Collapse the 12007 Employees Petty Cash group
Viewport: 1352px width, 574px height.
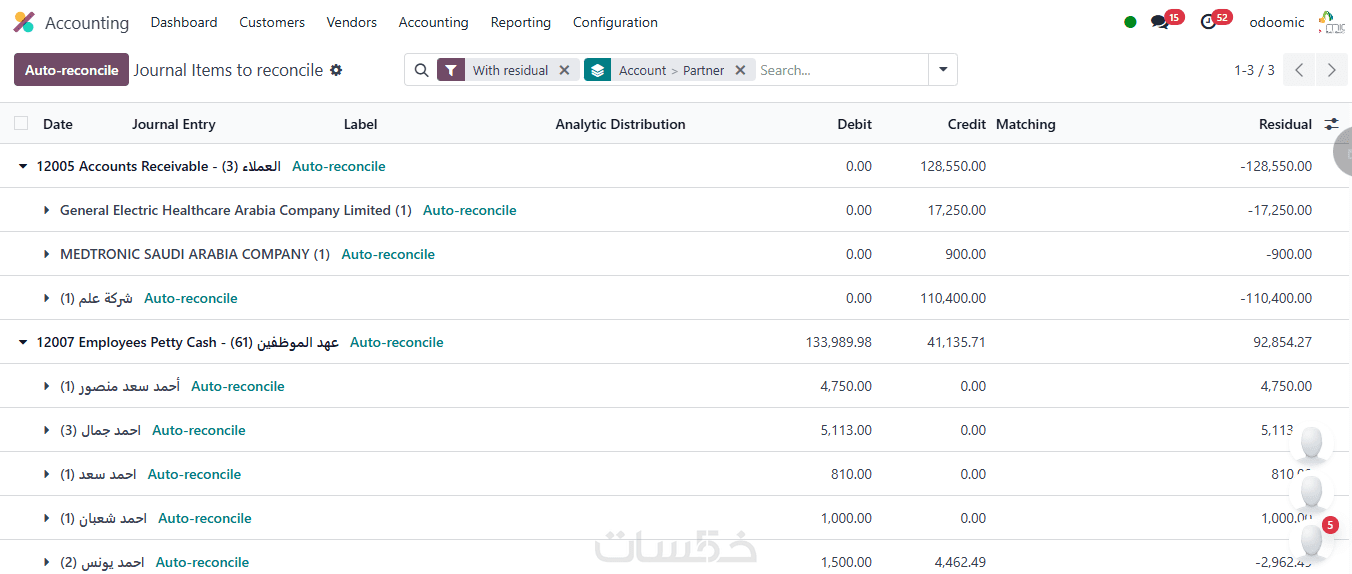tap(23, 343)
